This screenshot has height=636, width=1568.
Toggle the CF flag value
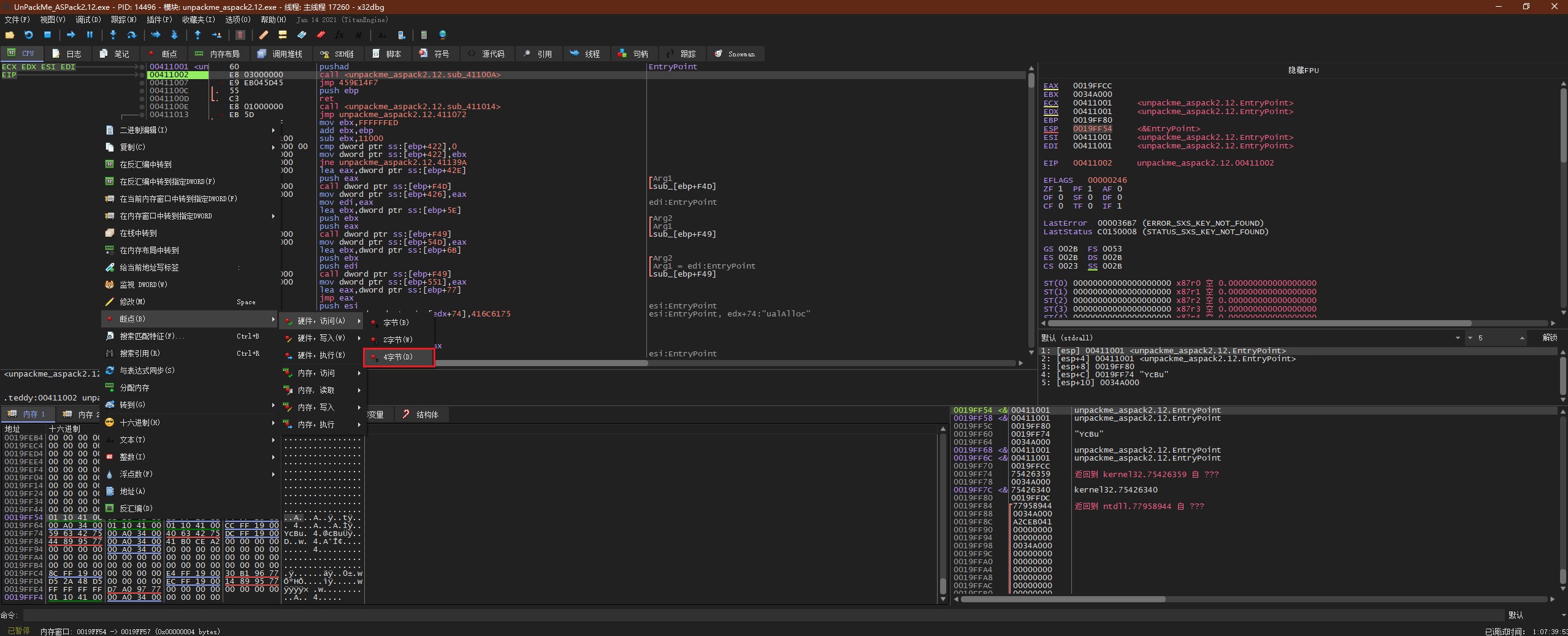pyautogui.click(x=1060, y=206)
